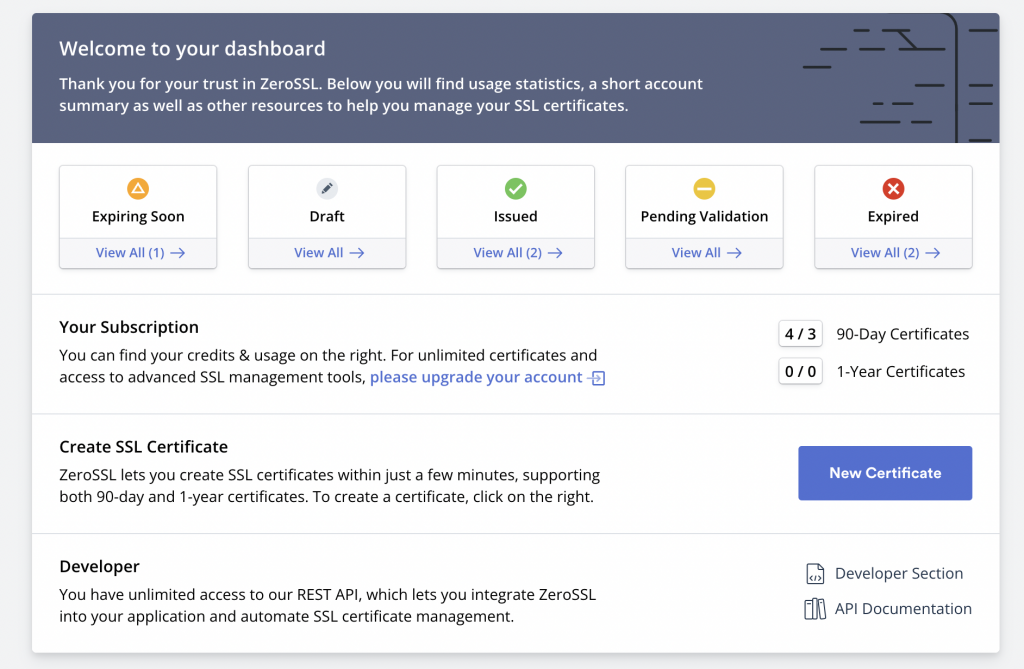Viewport: 1024px width, 669px height.
Task: Click the external link icon beside upgrade
Action: click(x=598, y=378)
